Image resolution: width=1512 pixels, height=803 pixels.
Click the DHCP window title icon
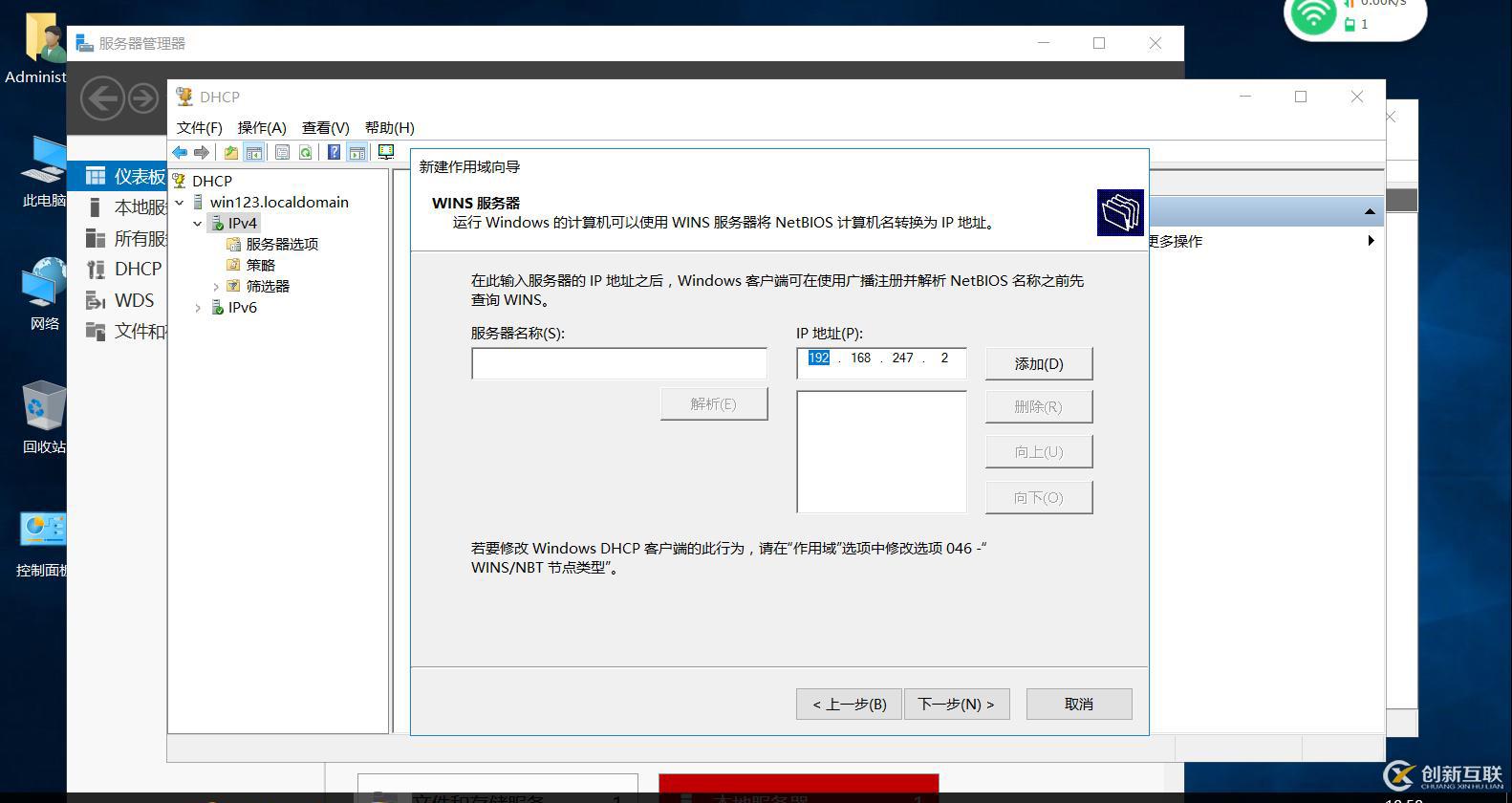[x=184, y=97]
